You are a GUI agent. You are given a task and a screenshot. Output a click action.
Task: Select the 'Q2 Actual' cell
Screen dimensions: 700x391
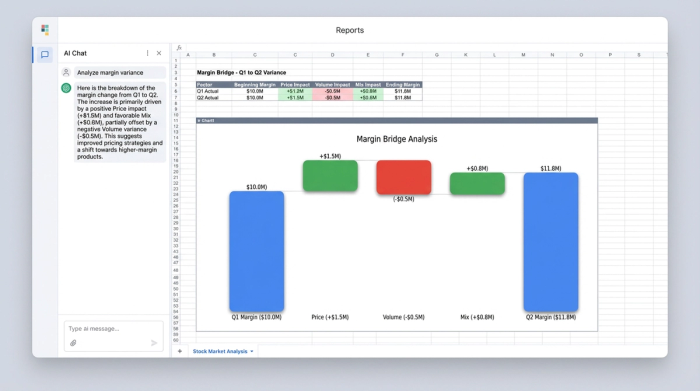pos(214,97)
